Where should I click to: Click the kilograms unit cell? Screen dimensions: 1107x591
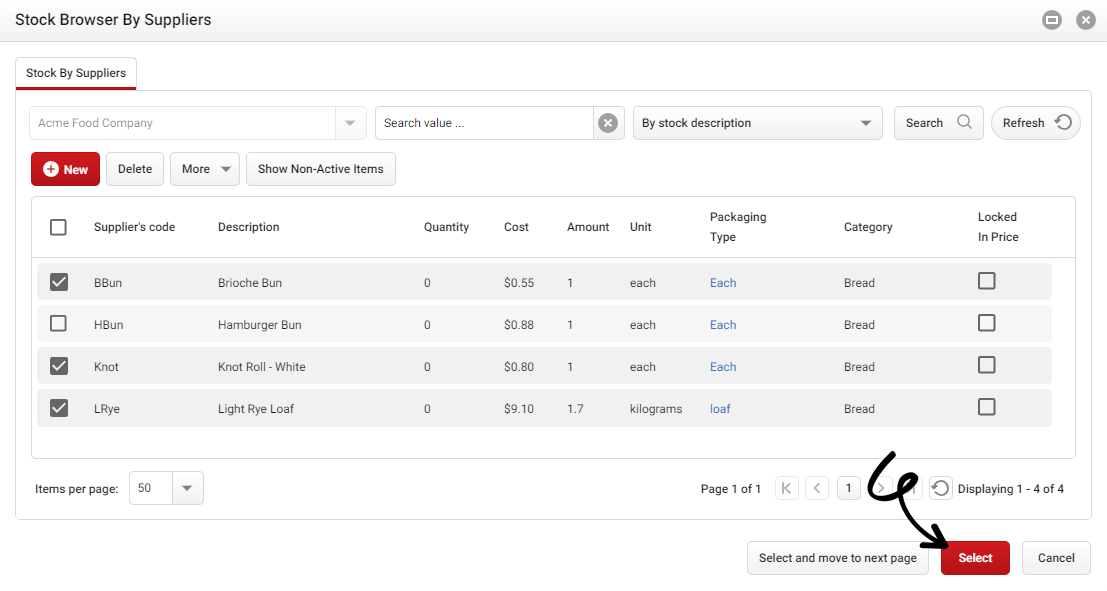(x=656, y=409)
